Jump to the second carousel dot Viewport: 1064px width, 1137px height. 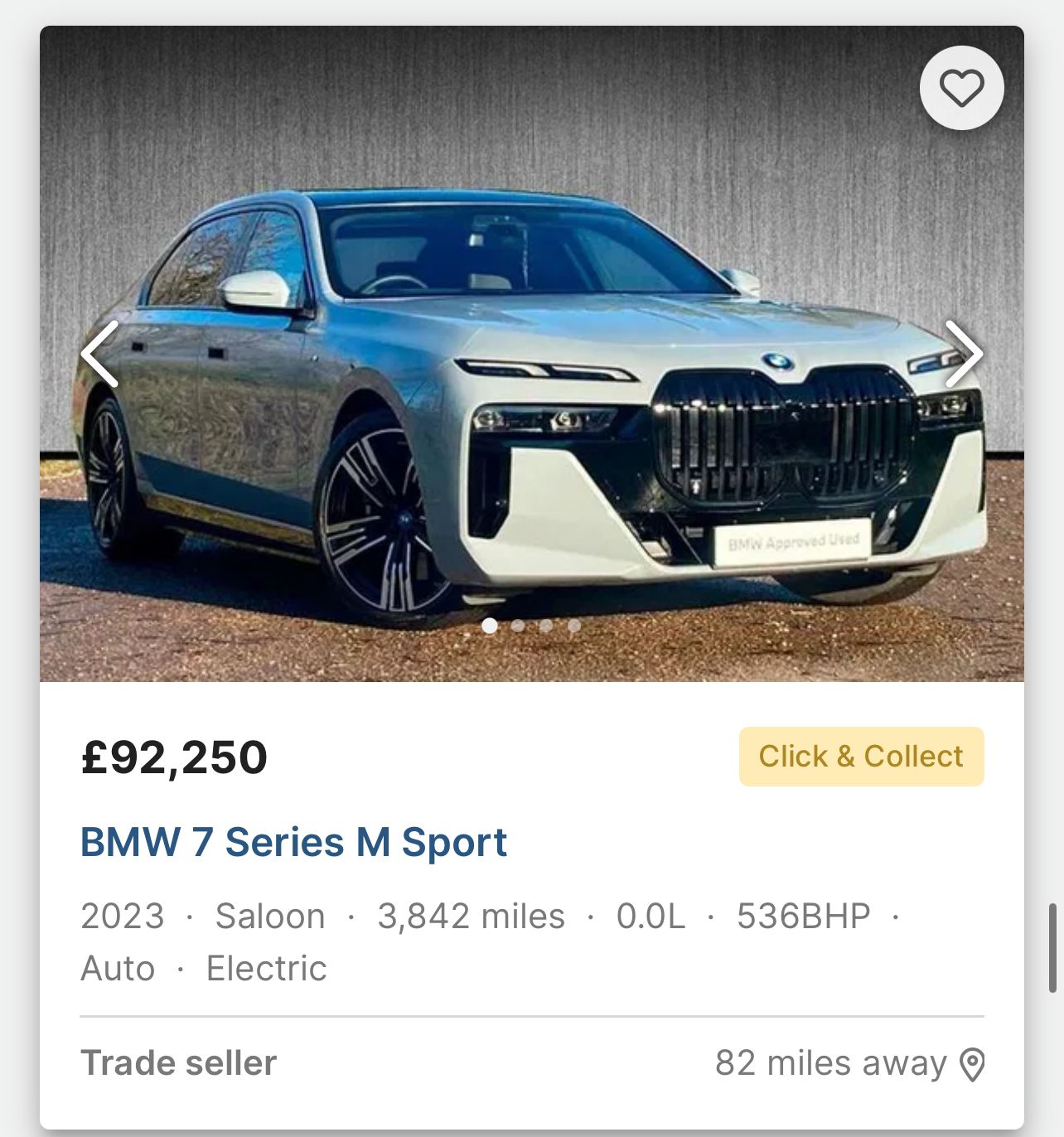(x=518, y=626)
